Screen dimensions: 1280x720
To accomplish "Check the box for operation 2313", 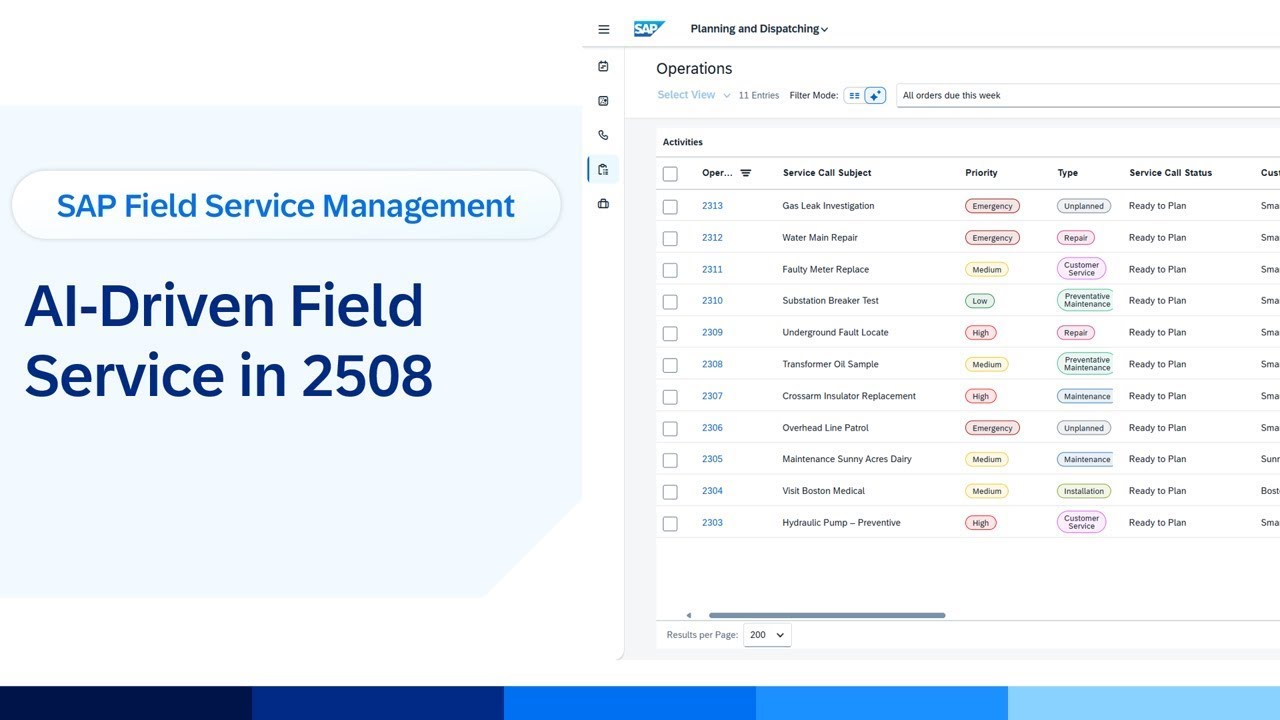I will 670,207.
